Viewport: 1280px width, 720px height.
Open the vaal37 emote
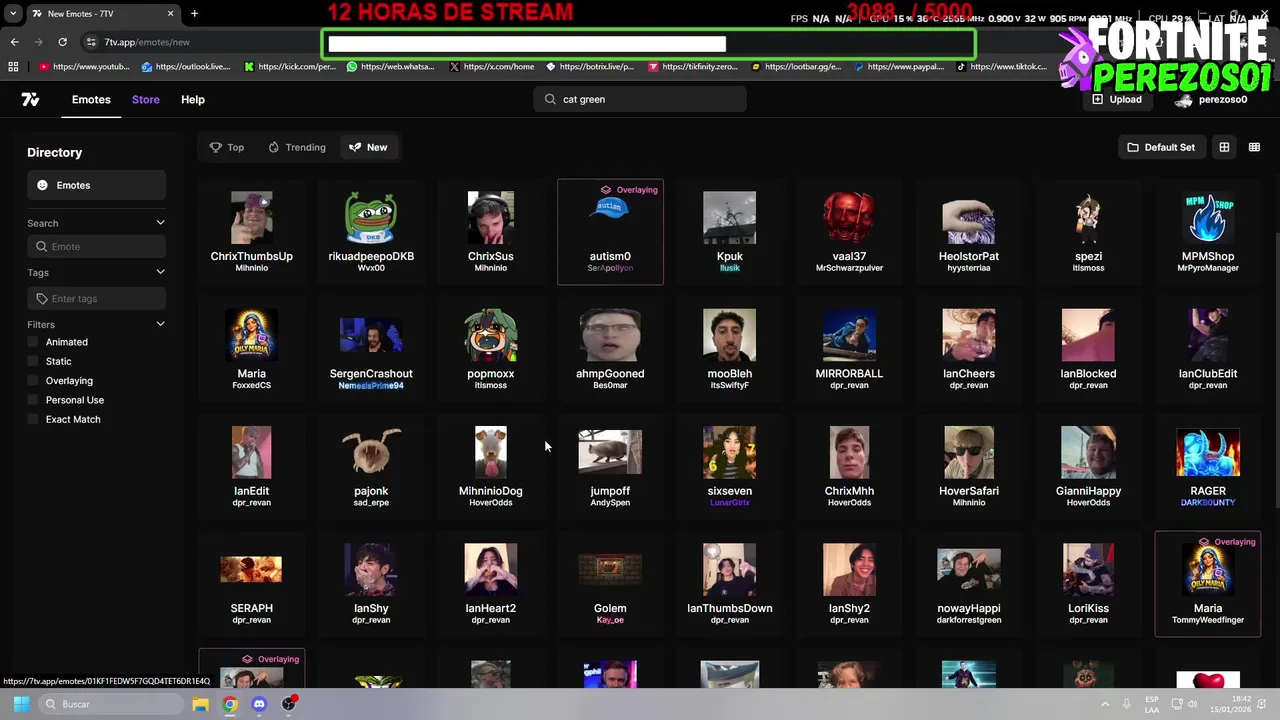(849, 232)
